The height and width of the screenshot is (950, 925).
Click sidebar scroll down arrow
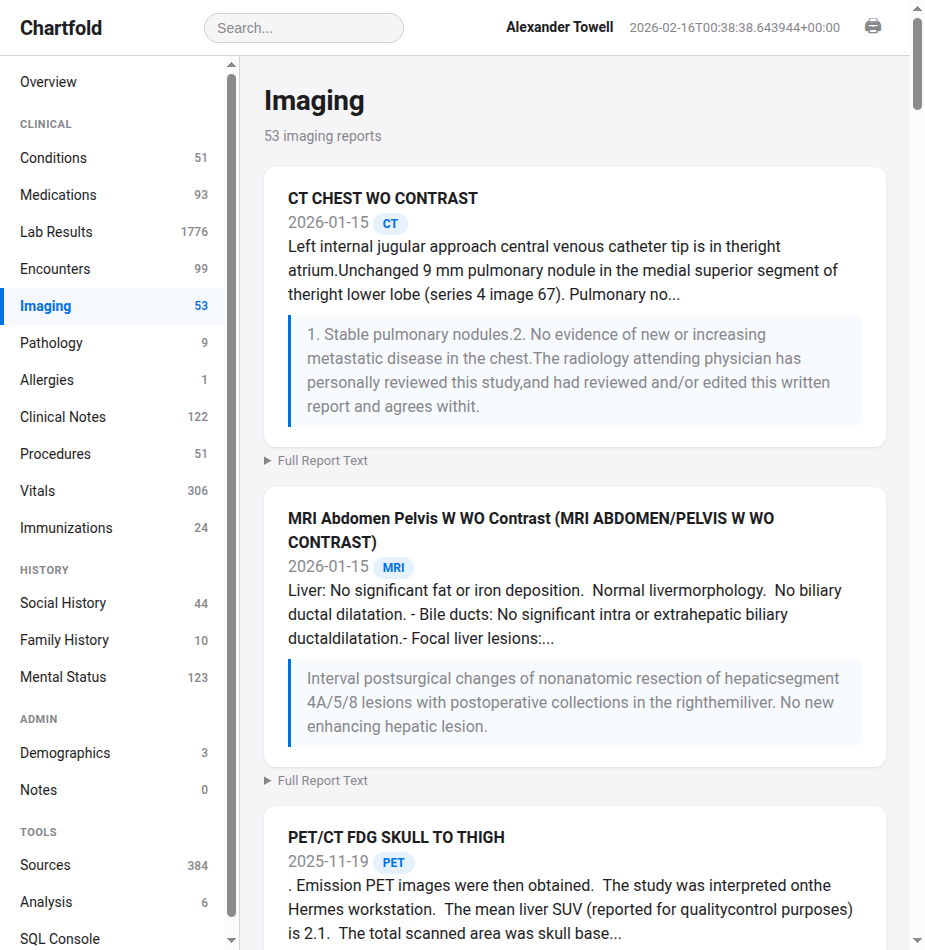tap(232, 940)
